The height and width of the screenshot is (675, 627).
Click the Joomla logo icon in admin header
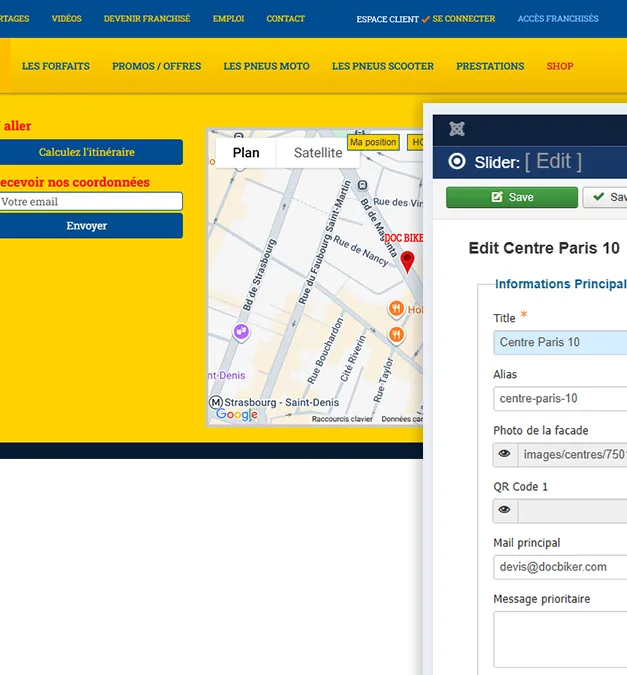(x=457, y=129)
